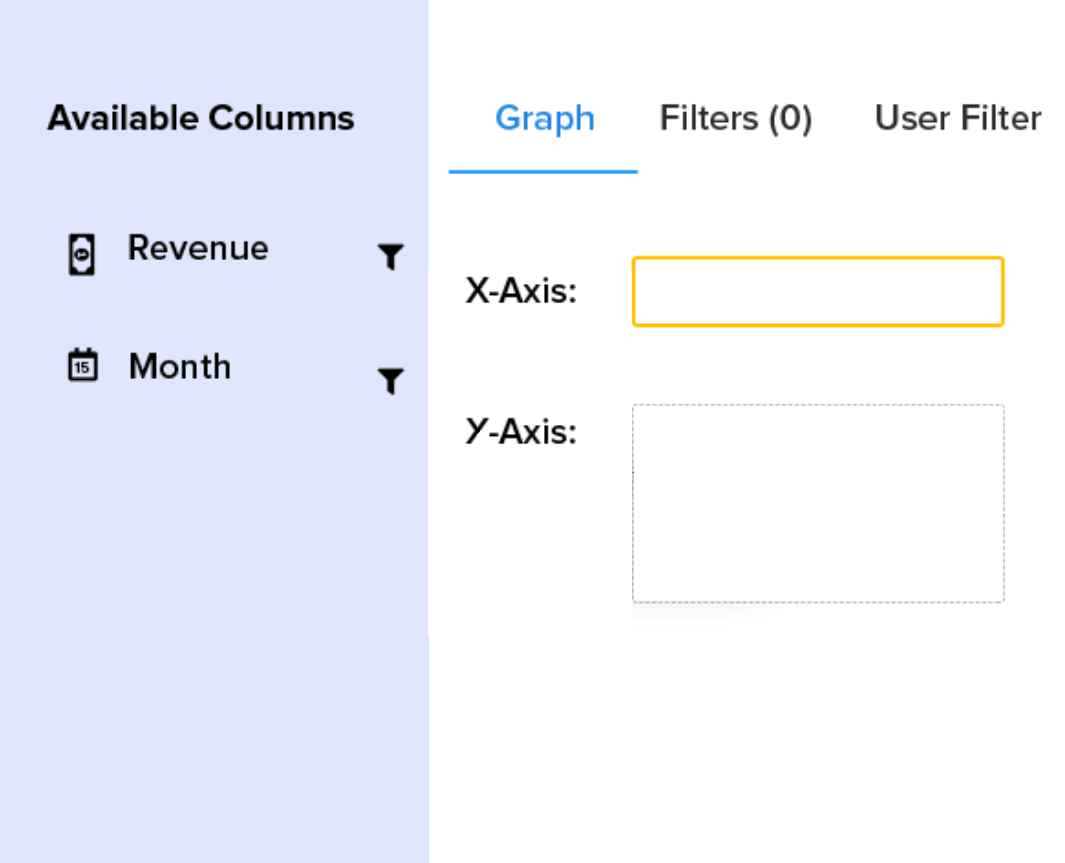The width and height of the screenshot is (1065, 863).
Task: Open the filter funnel beside Revenue
Action: [x=391, y=257]
